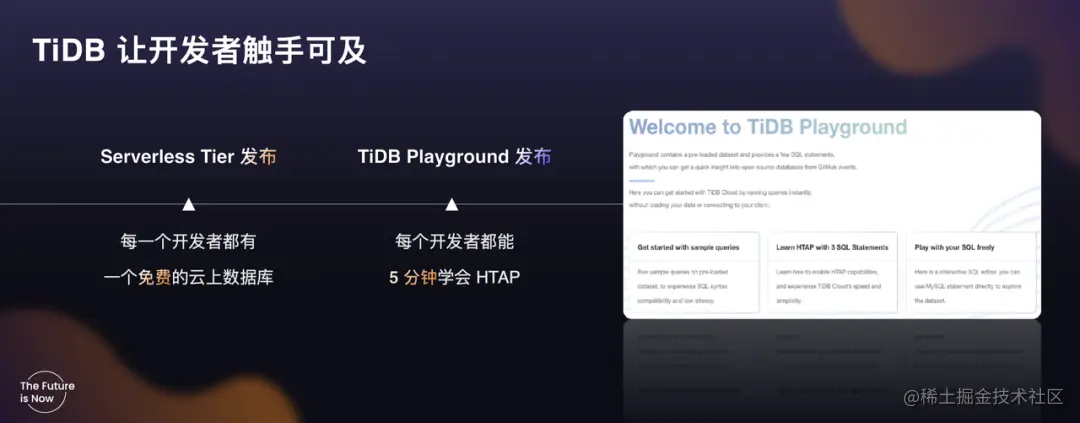Click the "Run sample queries on pre-loaded" description

point(685,286)
